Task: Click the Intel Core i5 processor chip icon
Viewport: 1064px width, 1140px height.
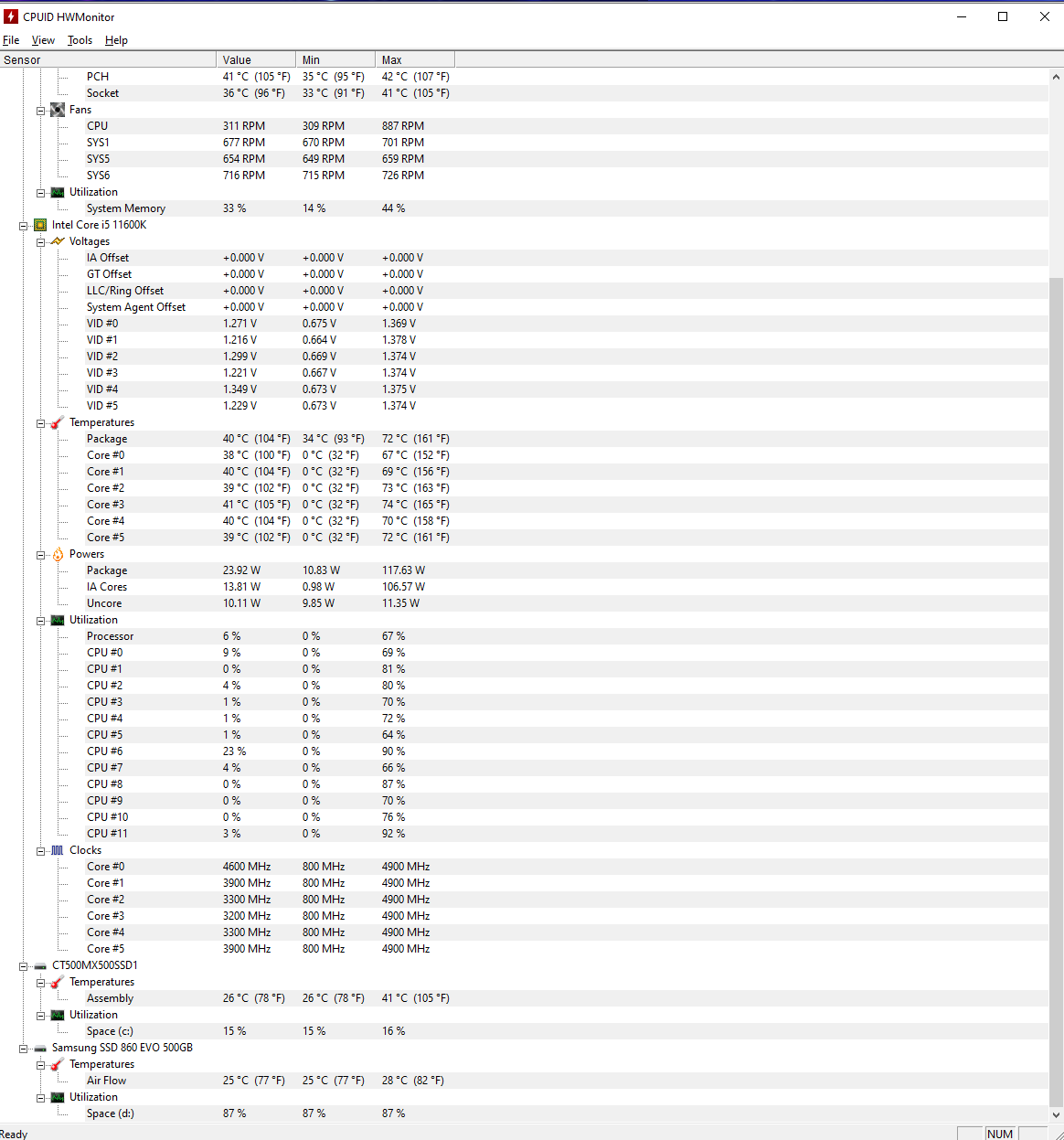Action: (x=40, y=225)
